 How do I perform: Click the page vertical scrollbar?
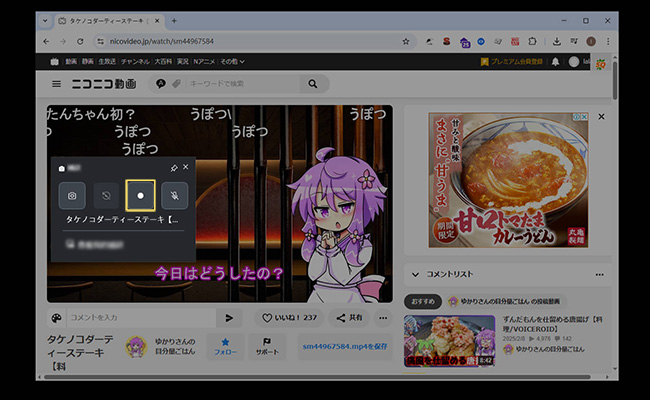615,80
